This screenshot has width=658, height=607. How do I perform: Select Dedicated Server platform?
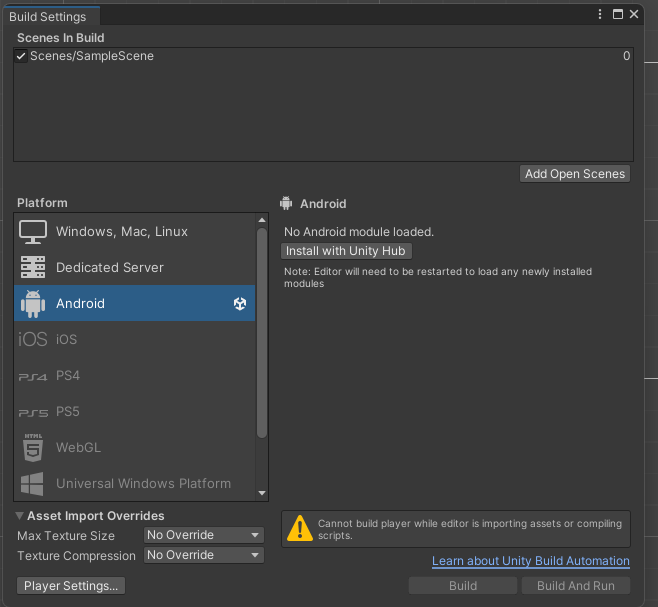click(x=134, y=267)
